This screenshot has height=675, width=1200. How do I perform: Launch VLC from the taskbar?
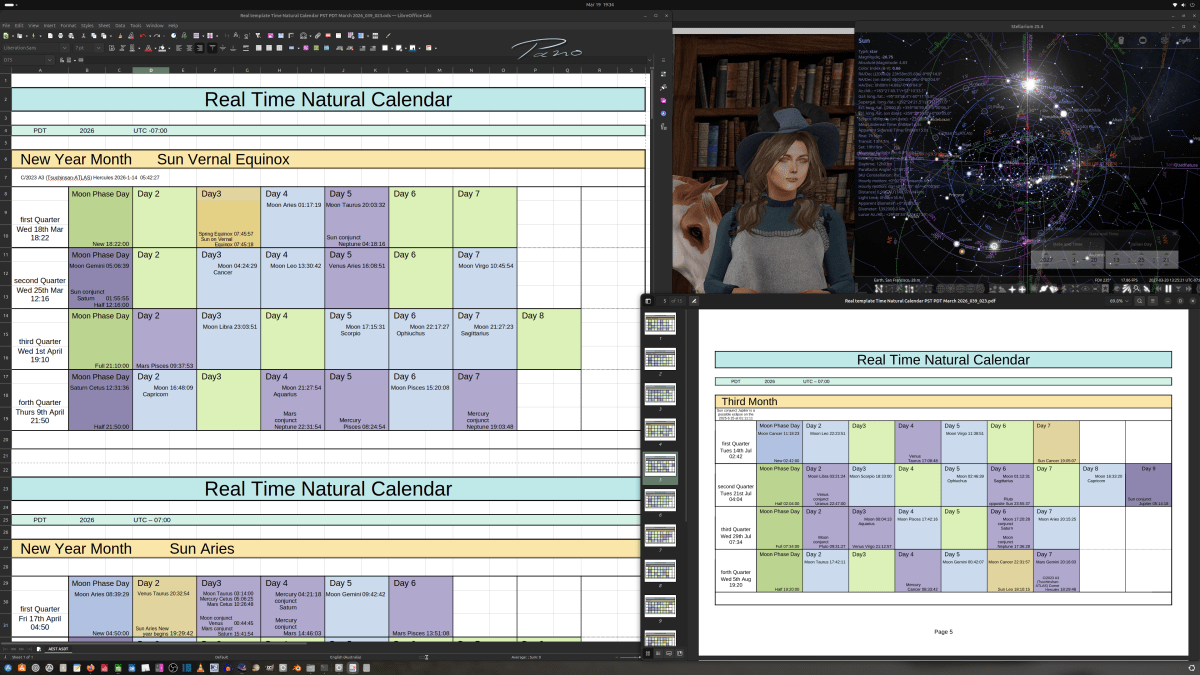pos(200,667)
